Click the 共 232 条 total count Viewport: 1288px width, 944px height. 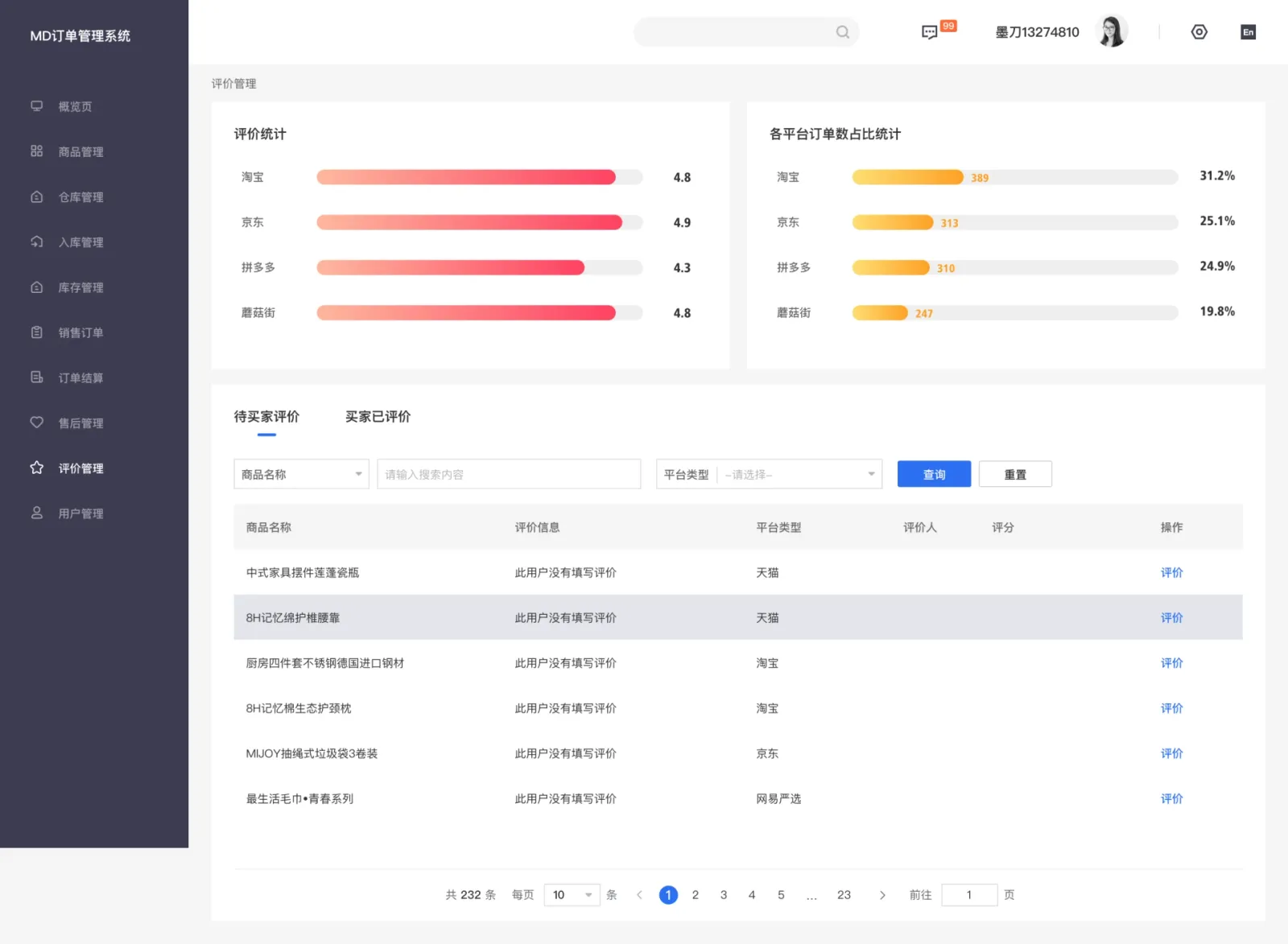tap(471, 895)
